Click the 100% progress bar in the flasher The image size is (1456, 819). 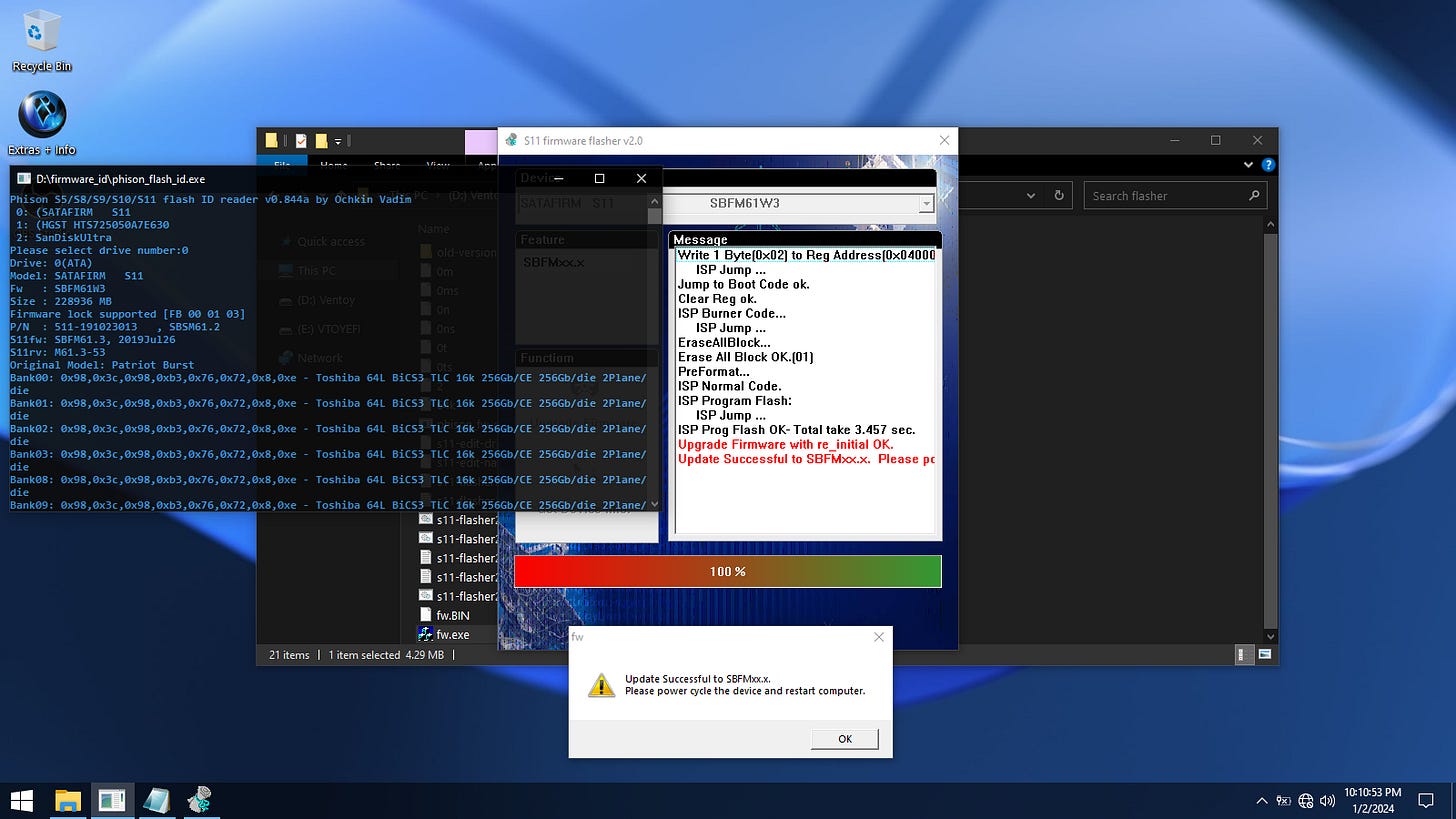point(727,571)
